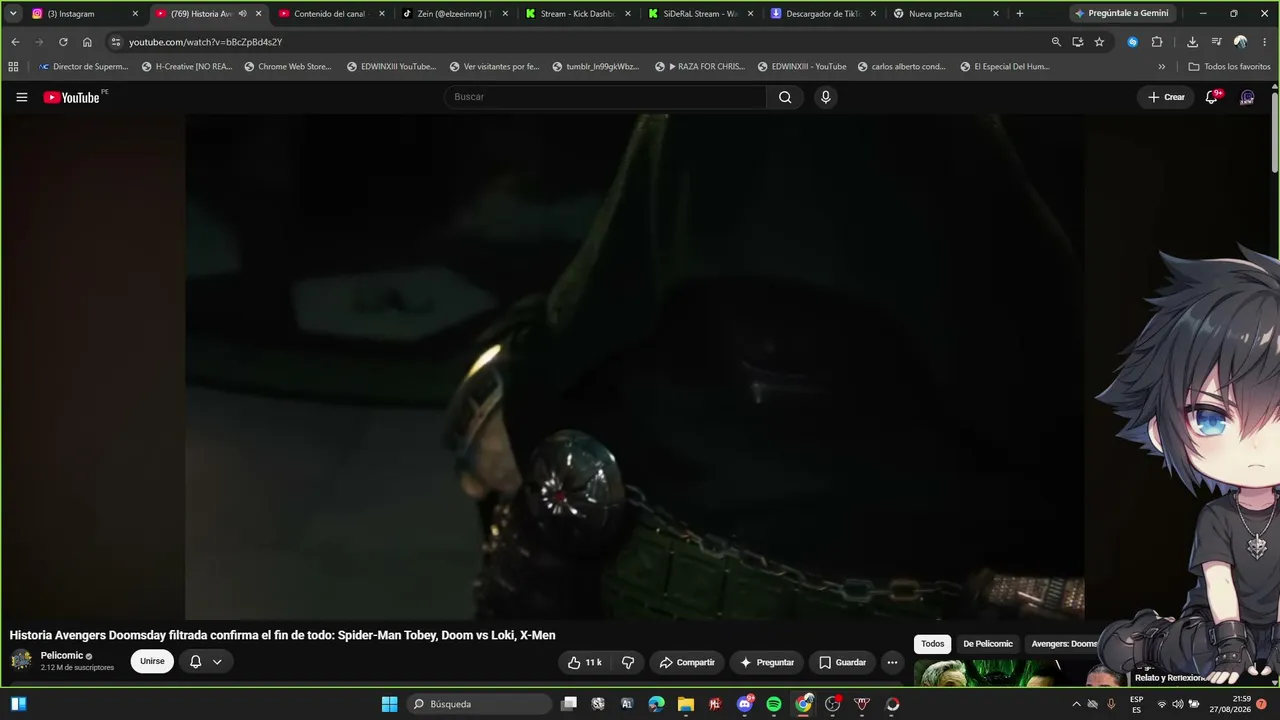
Task: Open the Chrome zoom magnifier in address bar
Action: pyautogui.click(x=1056, y=42)
